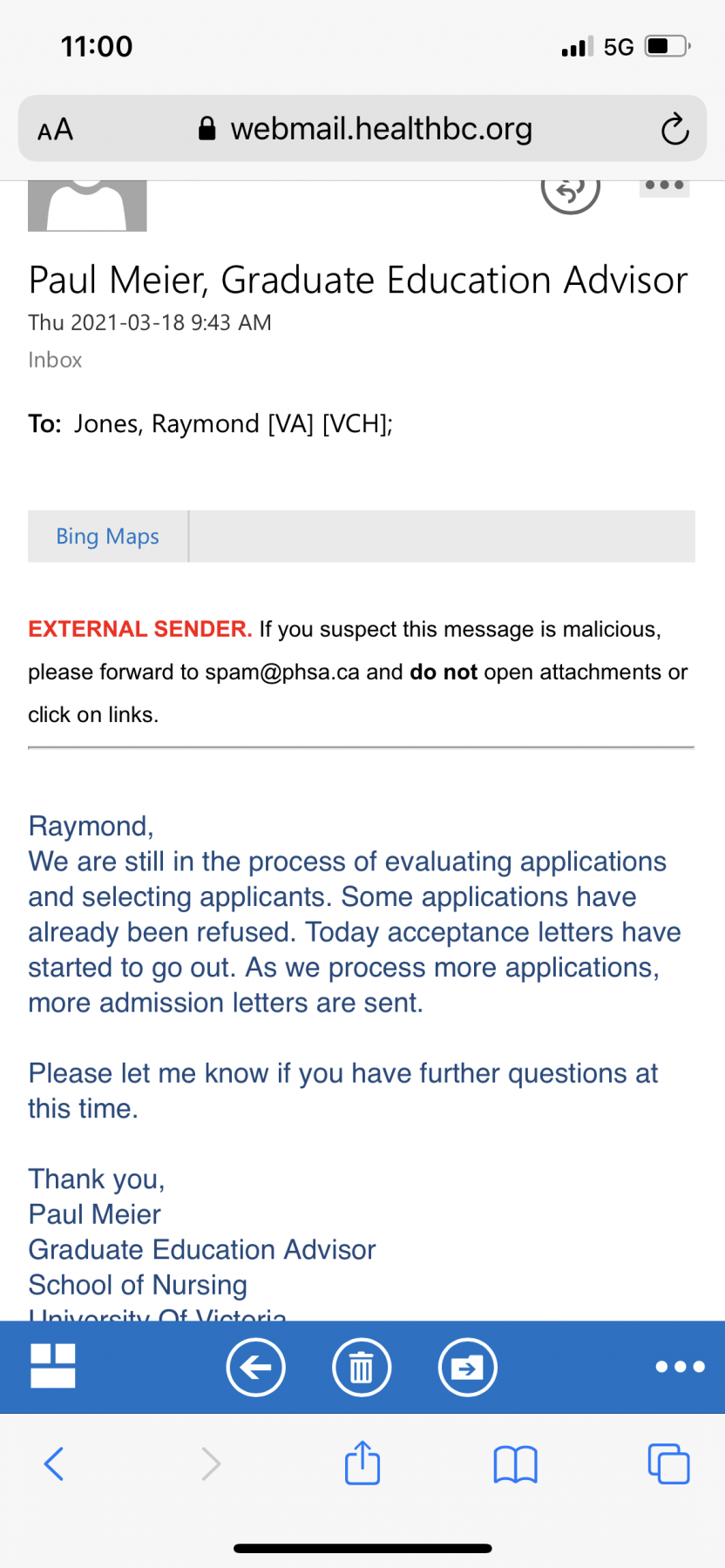Show open Safari tabs overview
The image size is (725, 1568).
pos(669,1463)
